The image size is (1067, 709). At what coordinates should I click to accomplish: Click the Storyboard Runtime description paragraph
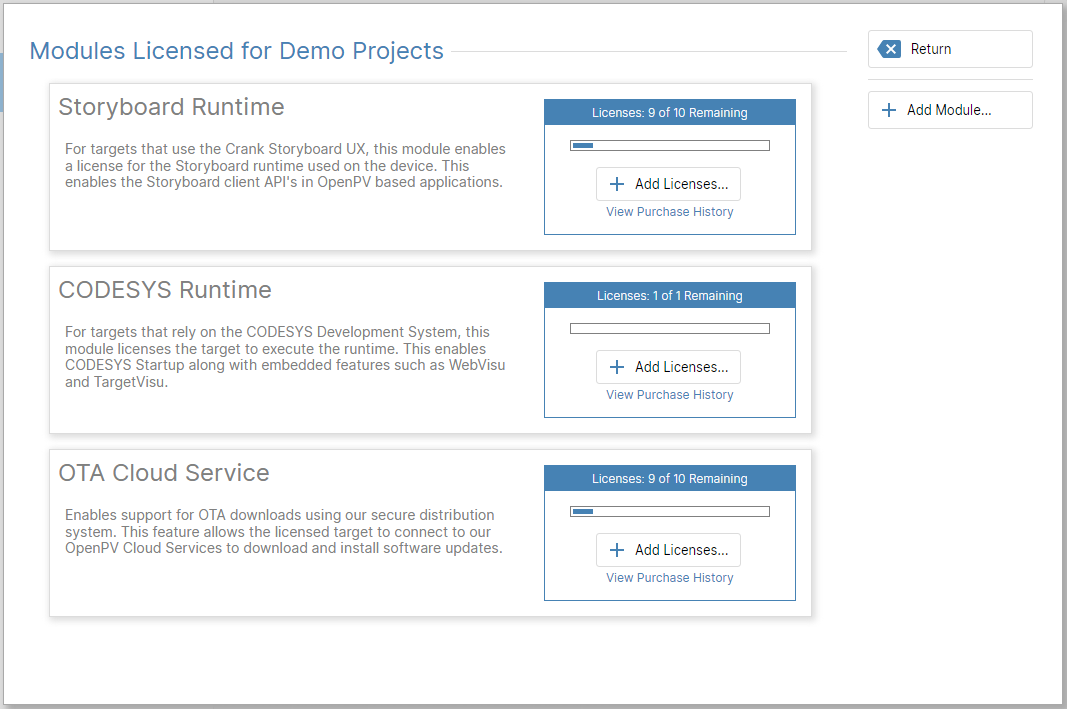coord(285,165)
